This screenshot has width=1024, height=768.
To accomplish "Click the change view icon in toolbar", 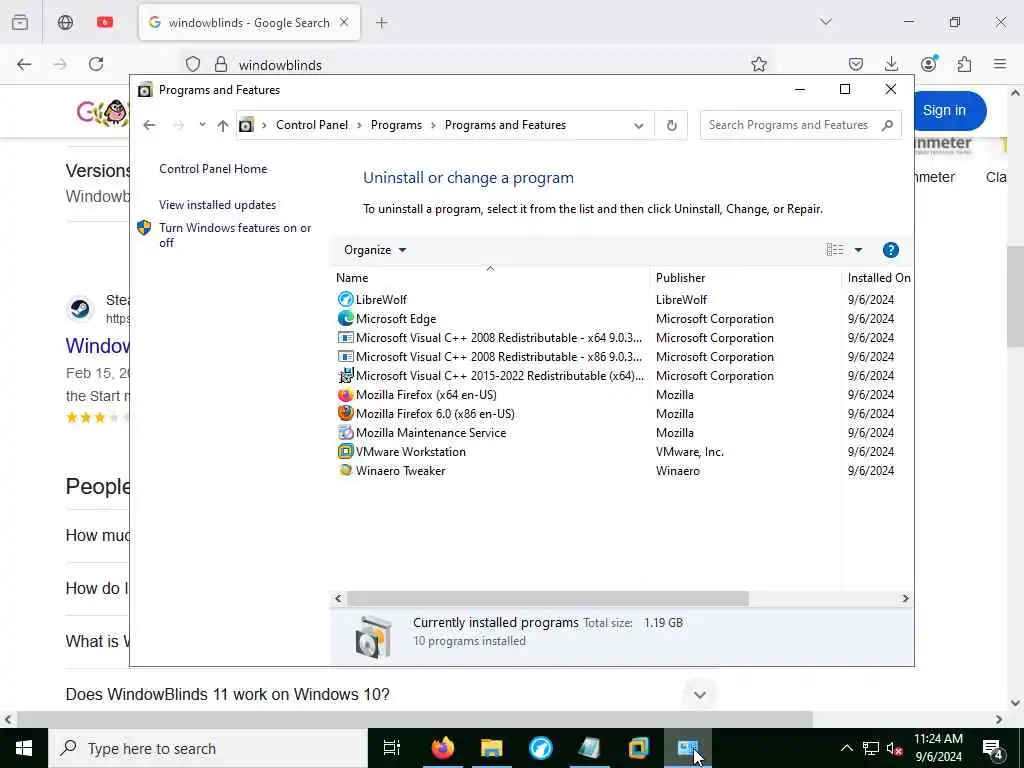I will pyautogui.click(x=835, y=250).
